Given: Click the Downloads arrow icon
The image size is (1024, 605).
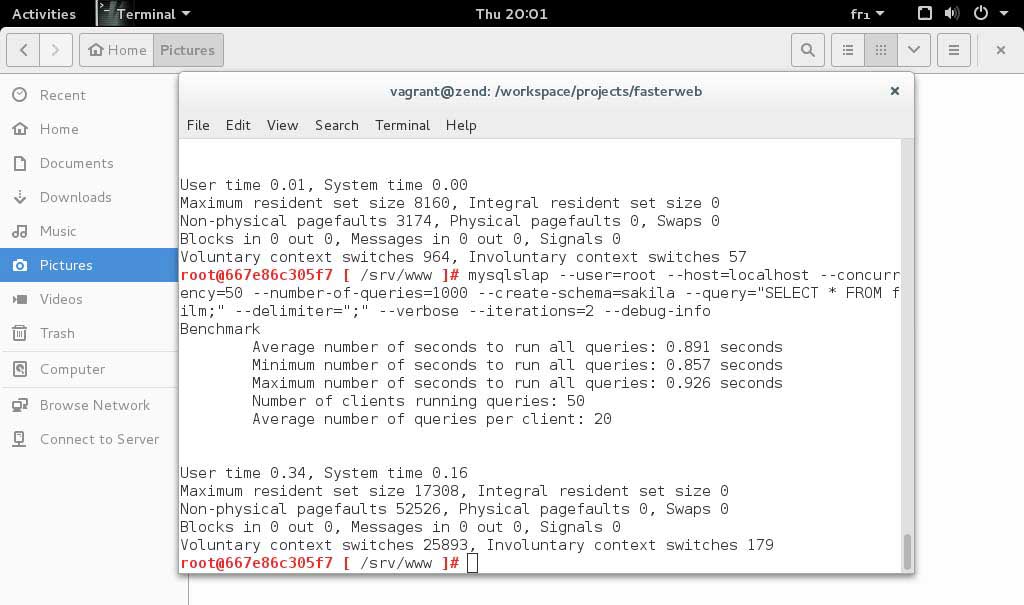Looking at the screenshot, I should point(20,197).
